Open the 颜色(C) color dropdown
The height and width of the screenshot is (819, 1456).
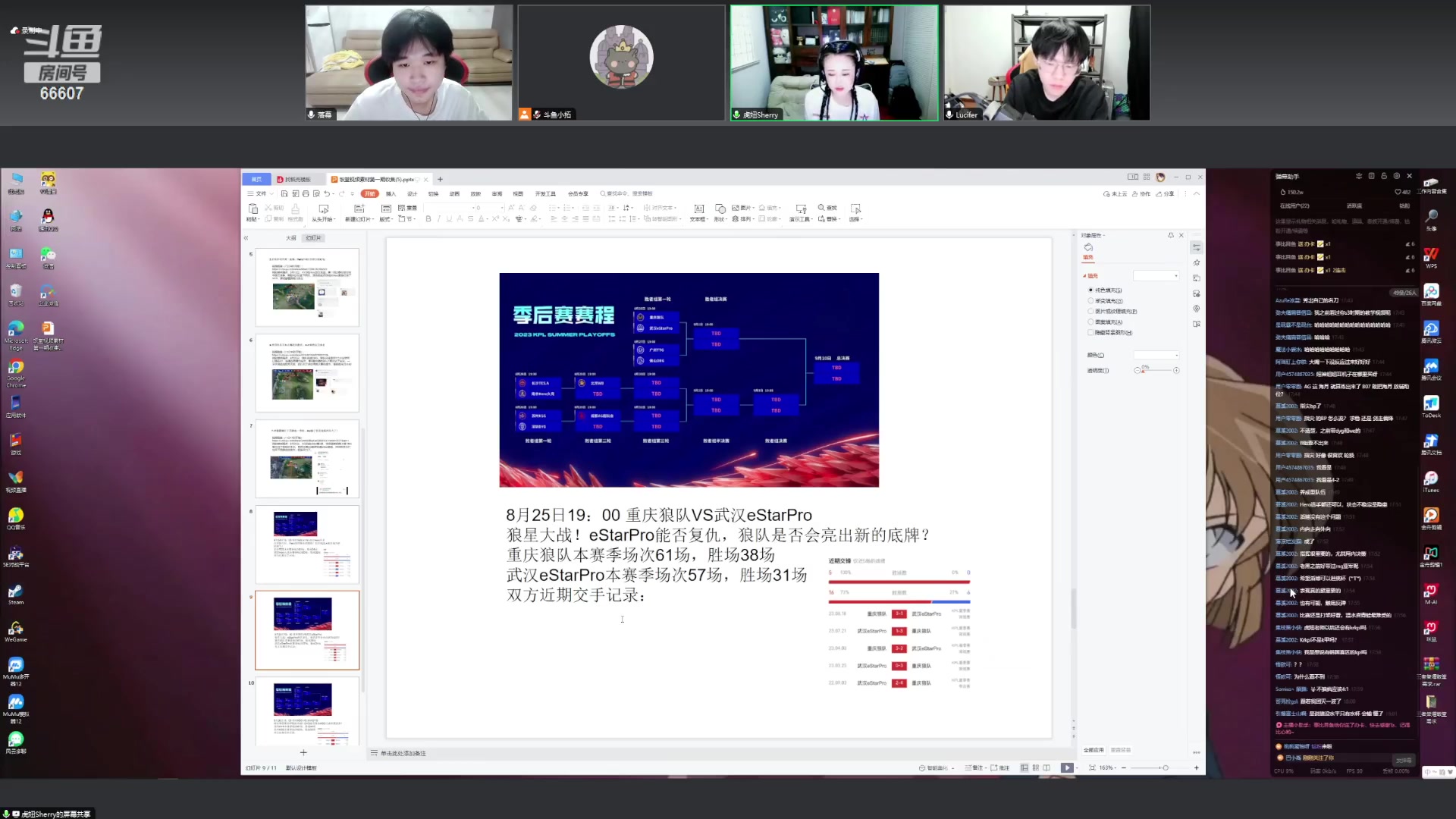1156,355
